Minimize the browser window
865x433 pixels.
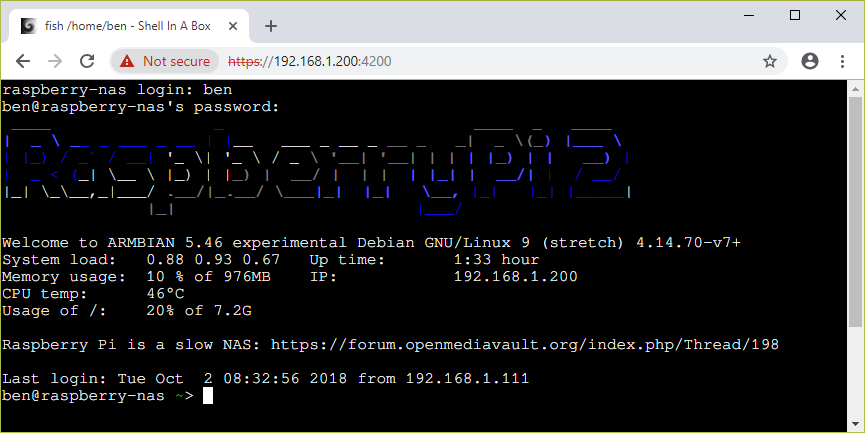[x=749, y=15]
